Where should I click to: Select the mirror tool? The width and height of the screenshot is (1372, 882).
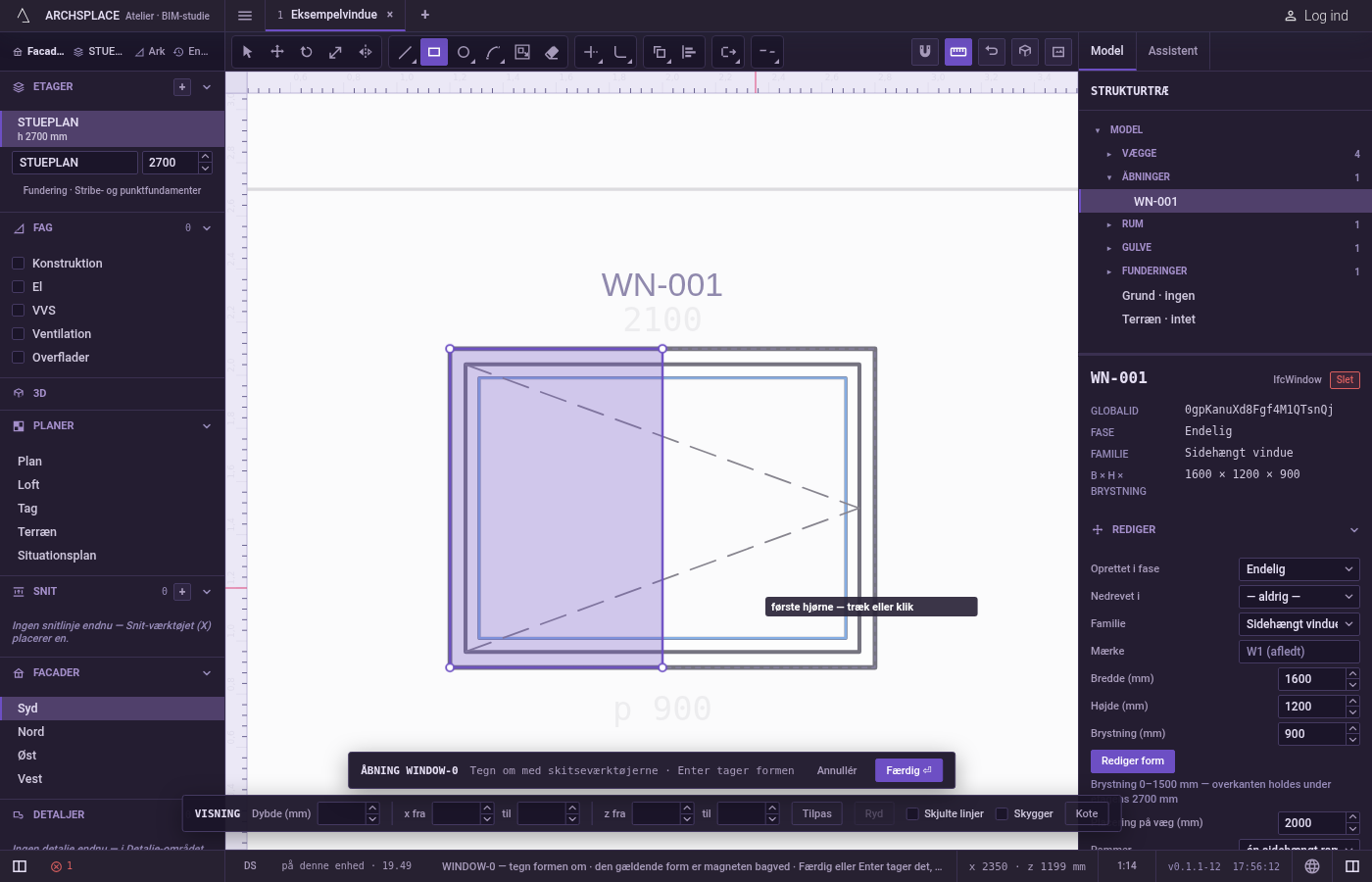coord(366,52)
